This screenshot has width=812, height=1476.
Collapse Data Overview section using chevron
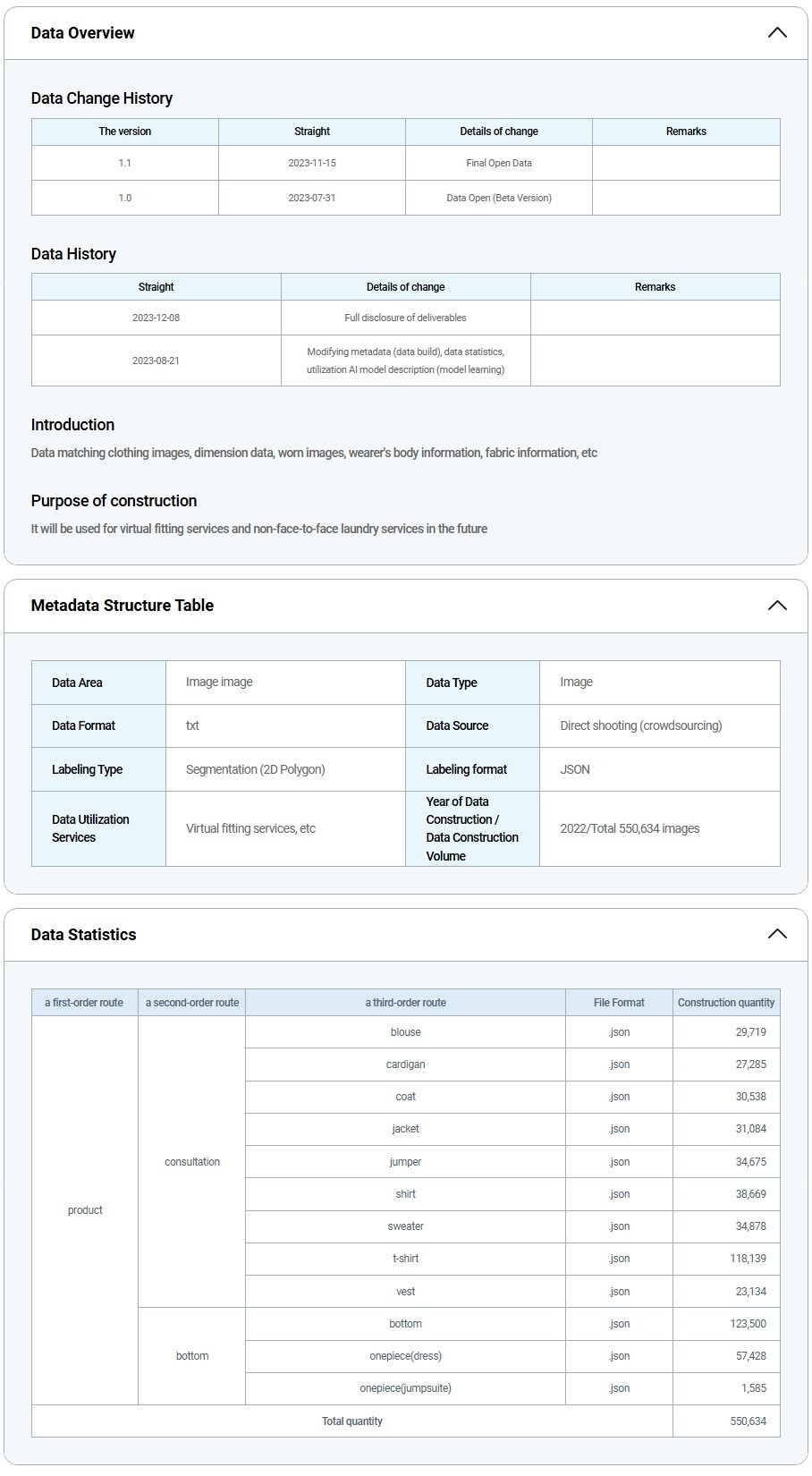(x=776, y=33)
